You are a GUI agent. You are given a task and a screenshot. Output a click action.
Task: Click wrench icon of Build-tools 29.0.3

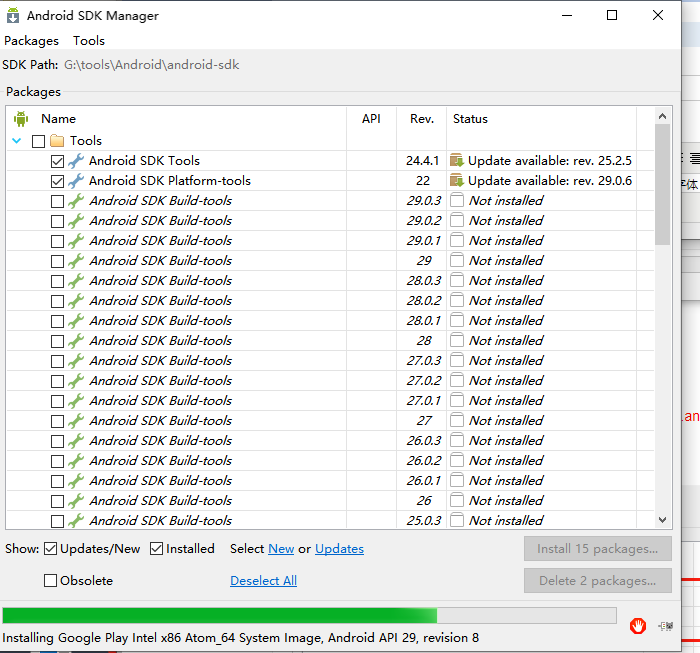tap(76, 201)
